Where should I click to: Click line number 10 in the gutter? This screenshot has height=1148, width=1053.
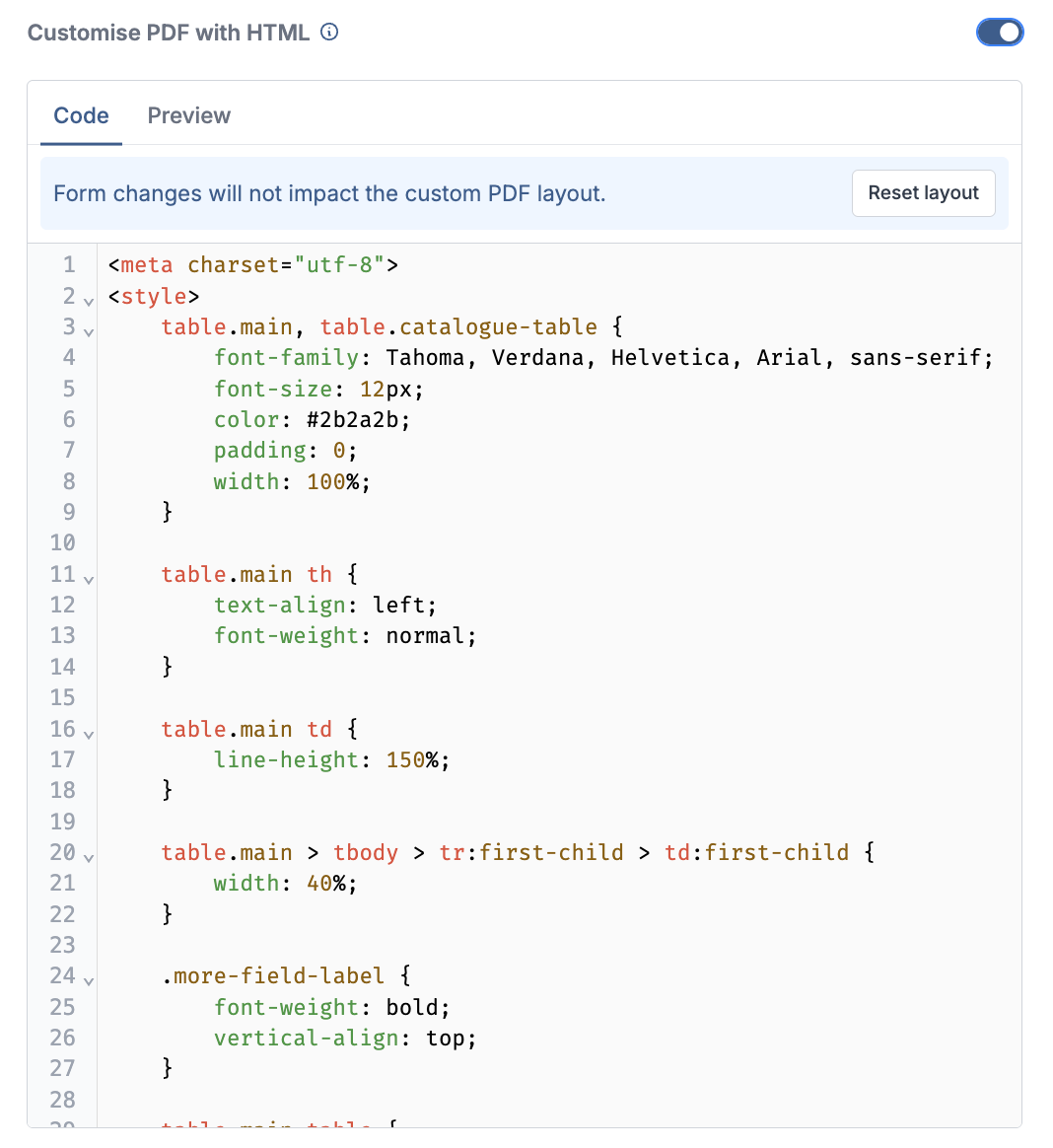tap(63, 542)
